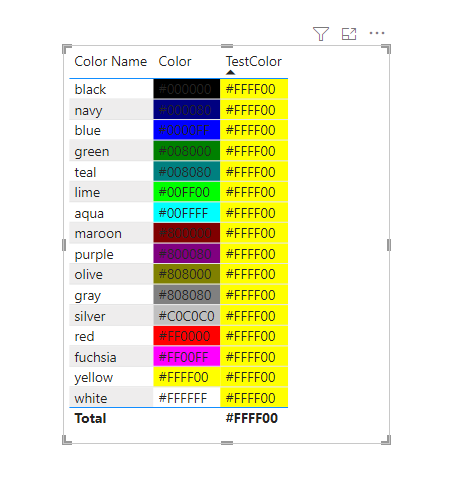Grab the top-left corner resize handle
The height and width of the screenshot is (504, 468).
coord(67,49)
